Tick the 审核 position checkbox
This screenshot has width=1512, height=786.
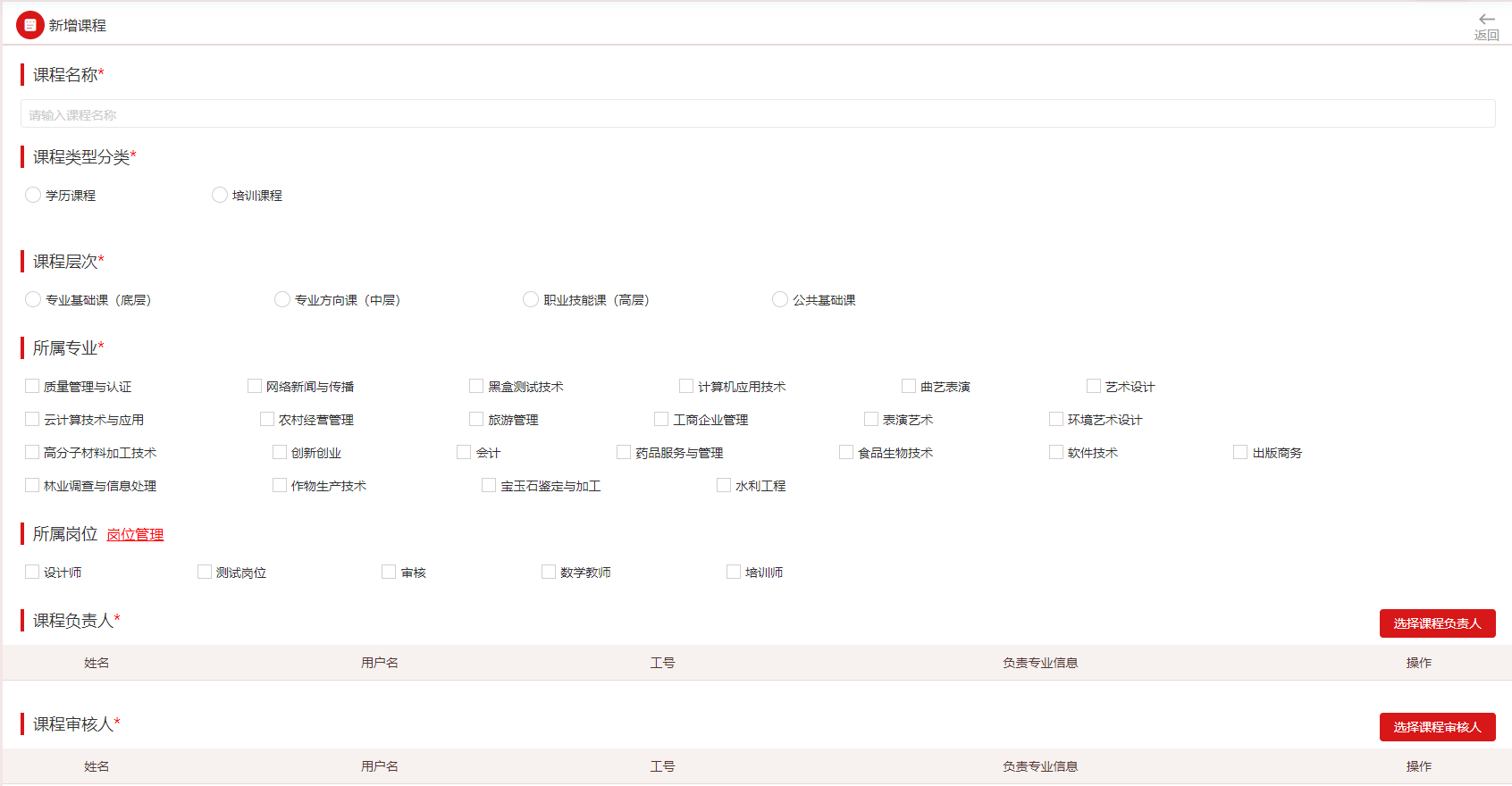point(389,572)
